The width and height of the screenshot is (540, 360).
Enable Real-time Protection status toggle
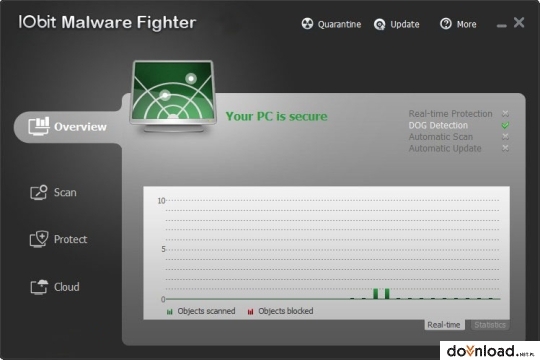tap(505, 114)
